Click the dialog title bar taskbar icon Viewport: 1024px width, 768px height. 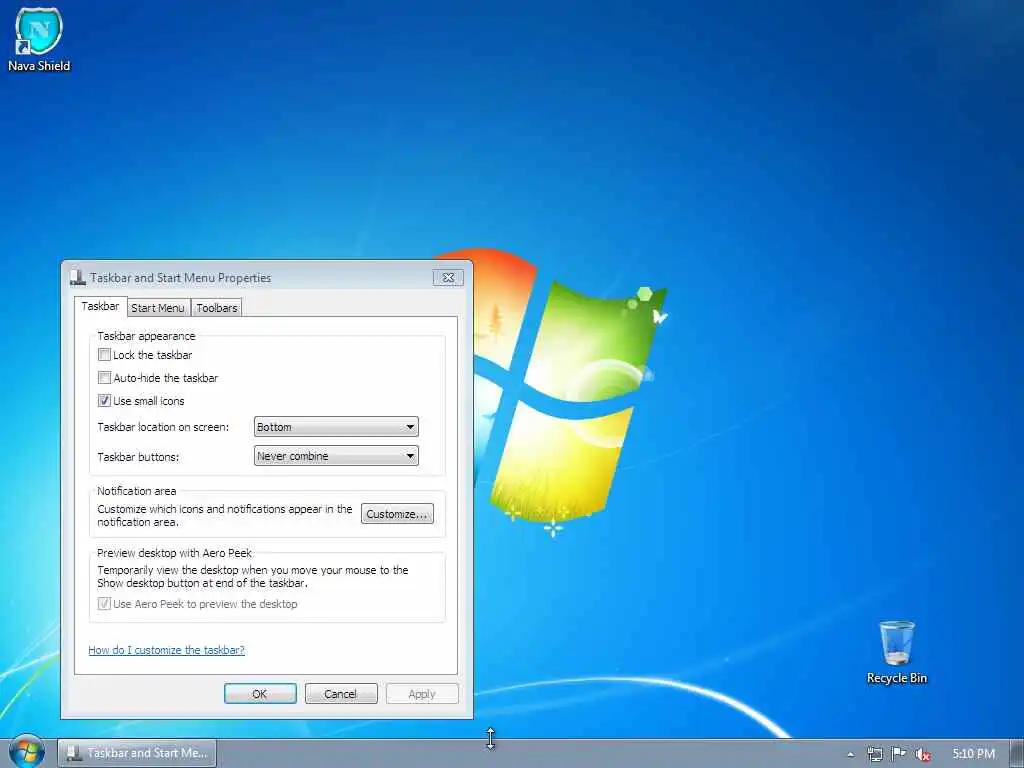click(78, 278)
